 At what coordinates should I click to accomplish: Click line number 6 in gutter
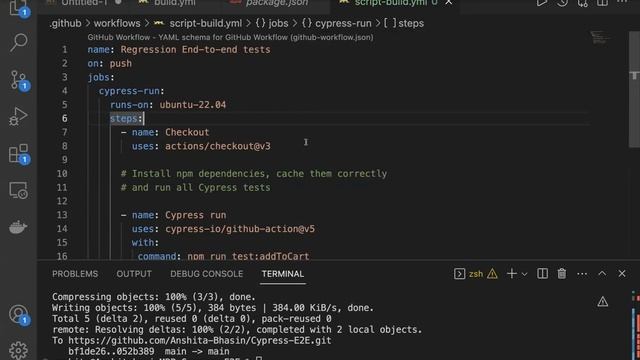coord(64,118)
